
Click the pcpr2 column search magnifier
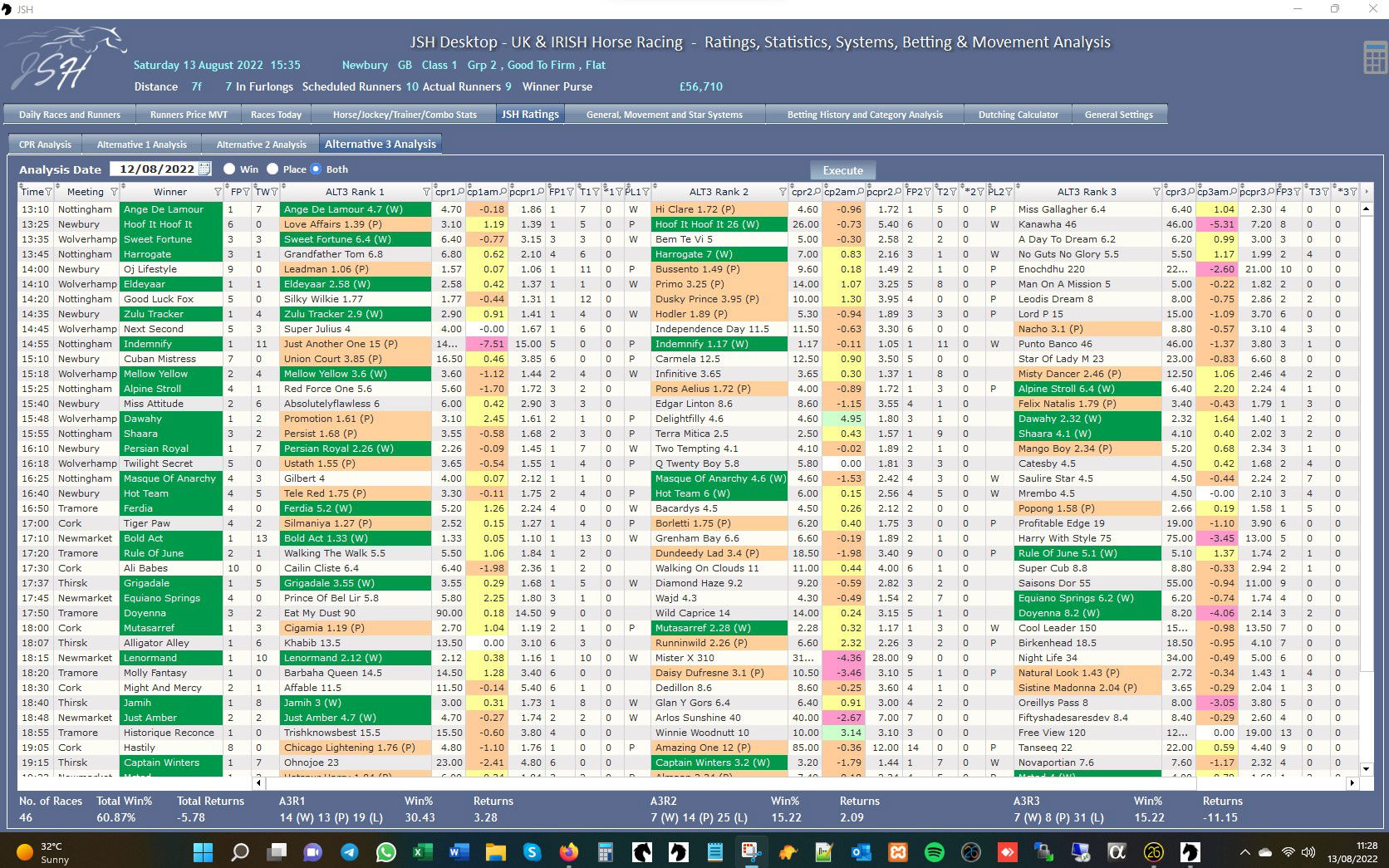(898, 192)
